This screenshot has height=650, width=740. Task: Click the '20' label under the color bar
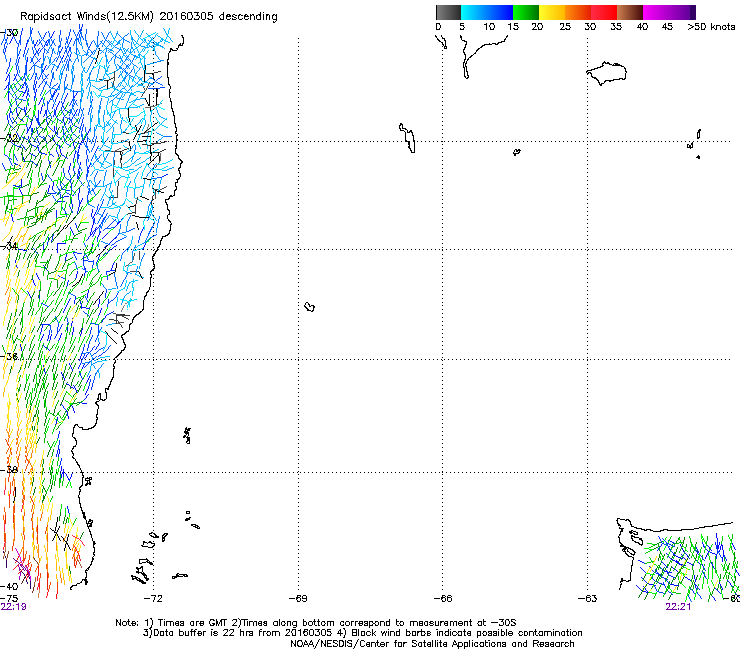(537, 27)
